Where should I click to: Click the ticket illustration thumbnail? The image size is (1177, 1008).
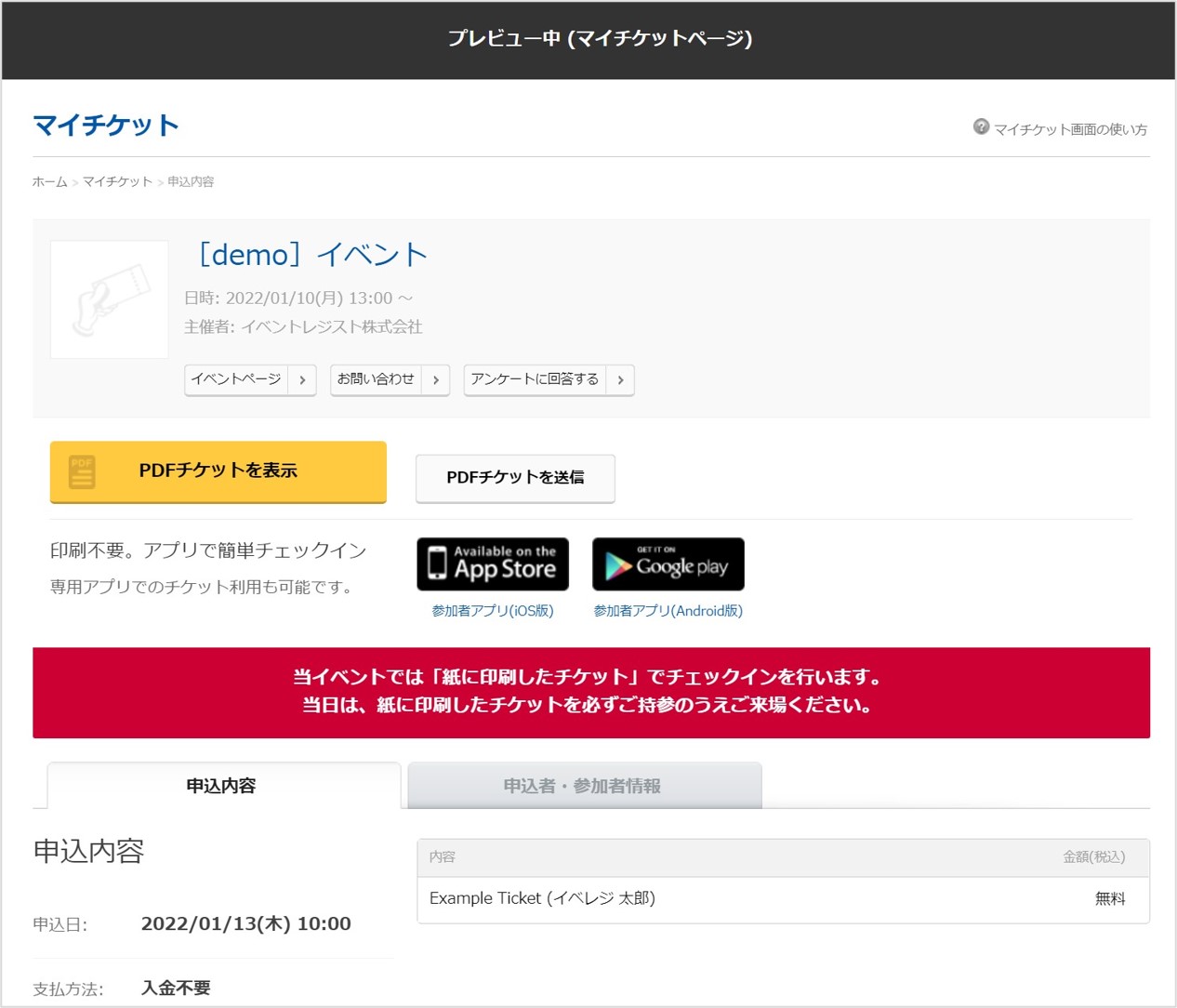(x=109, y=298)
